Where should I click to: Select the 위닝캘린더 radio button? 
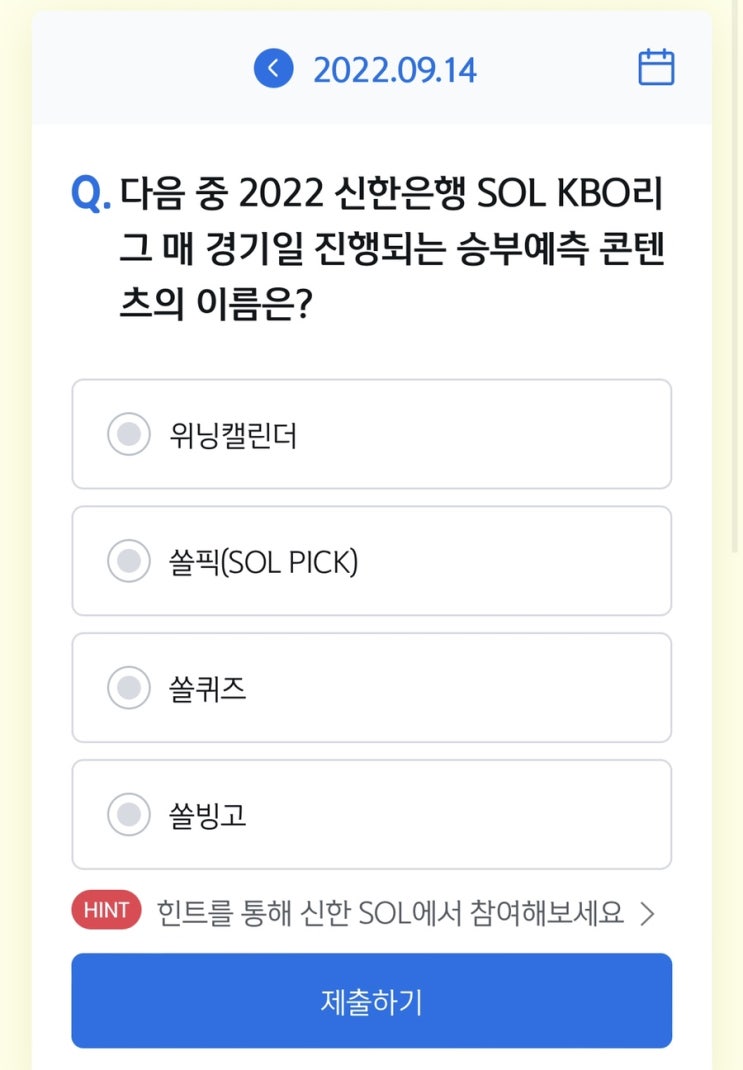pyautogui.click(x=128, y=434)
